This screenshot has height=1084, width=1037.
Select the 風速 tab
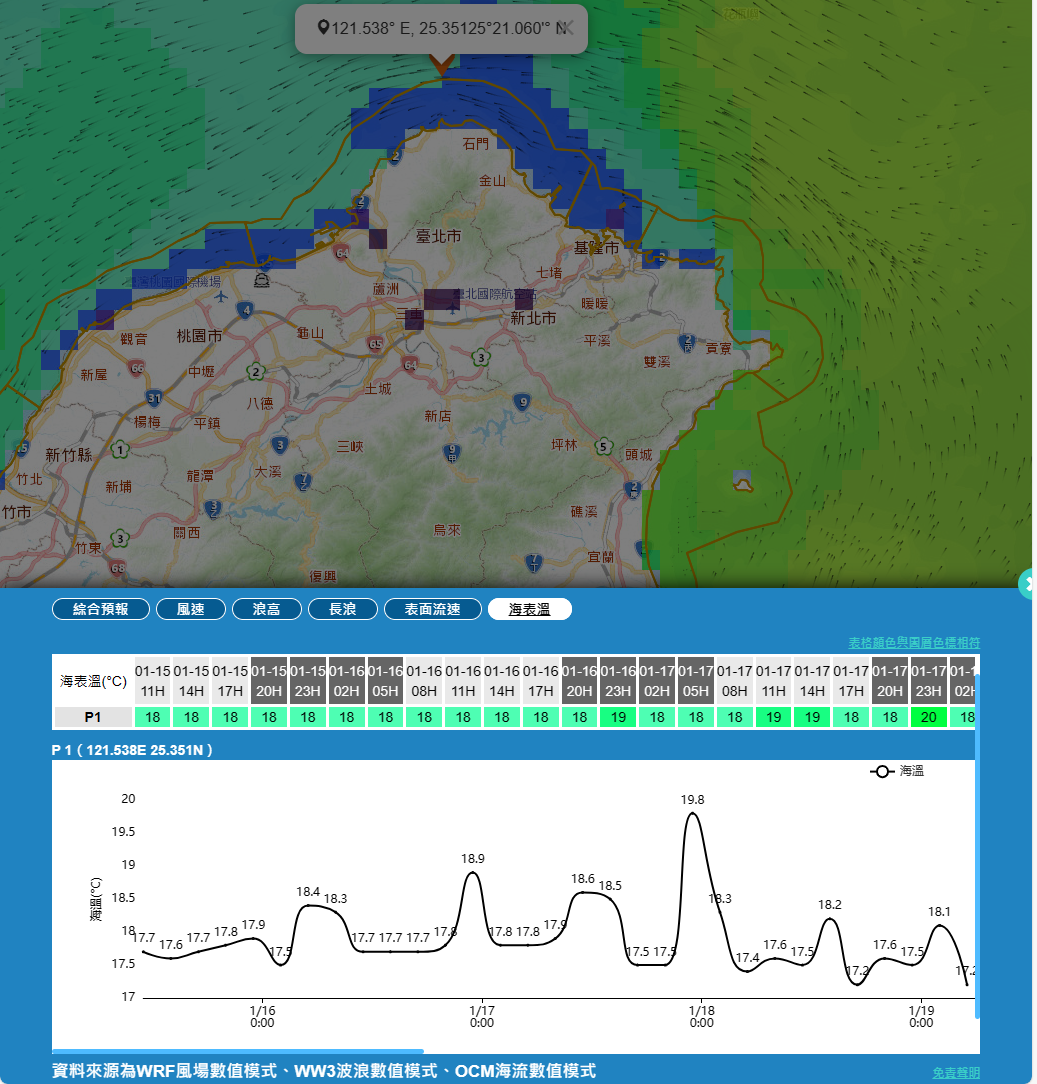click(190, 609)
